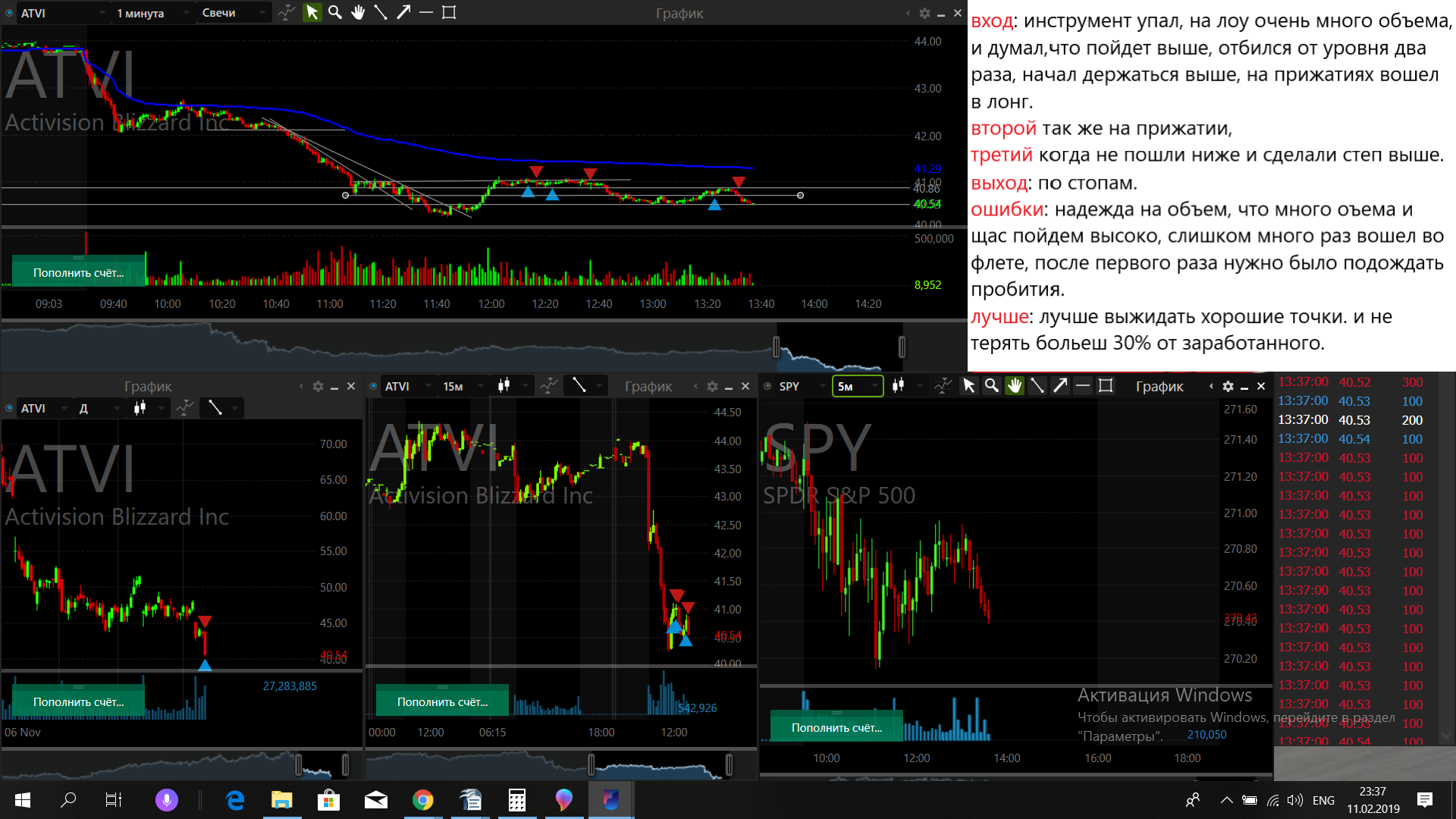
Task: Click the scroll down arrow of the time-and-sales tape
Action: [x=1446, y=736]
